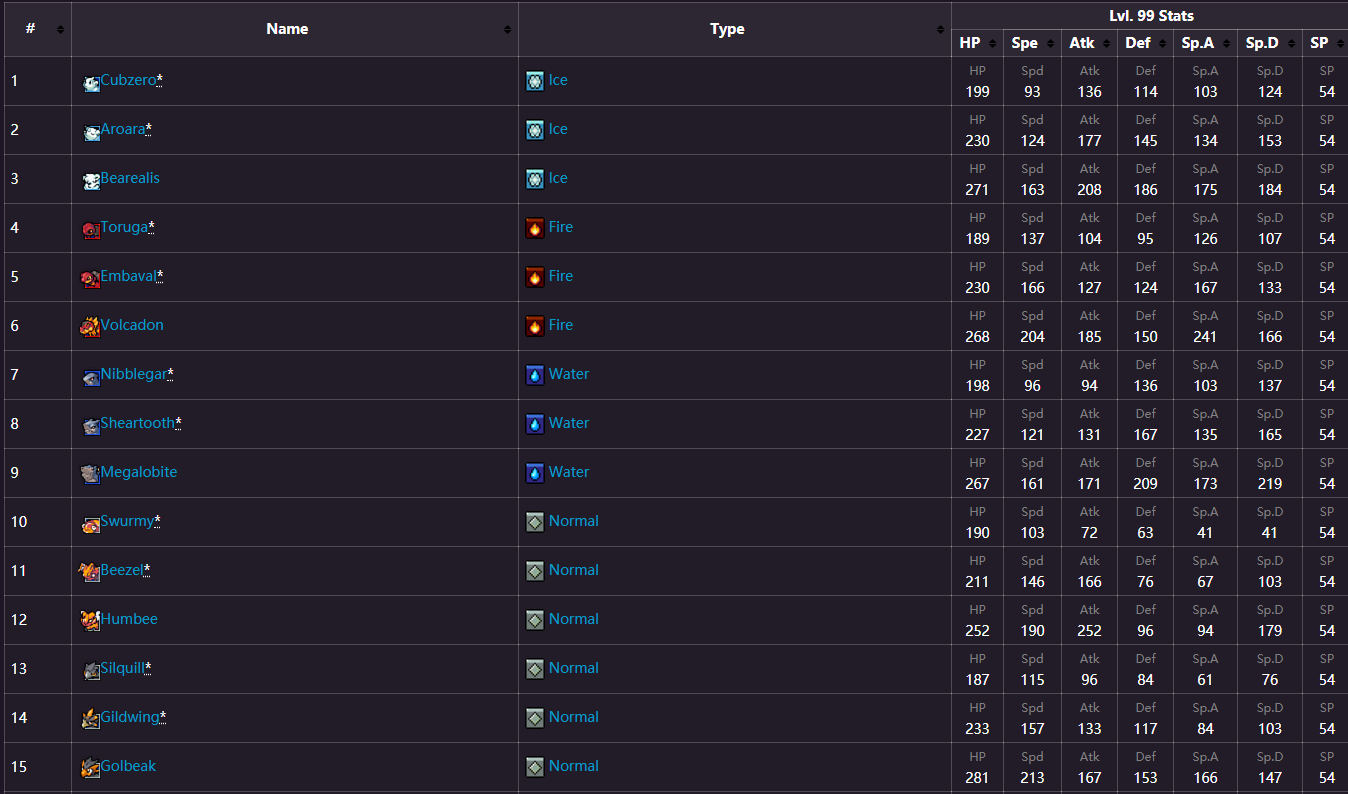Open the Normal type link in Silquill's row

coord(574,668)
